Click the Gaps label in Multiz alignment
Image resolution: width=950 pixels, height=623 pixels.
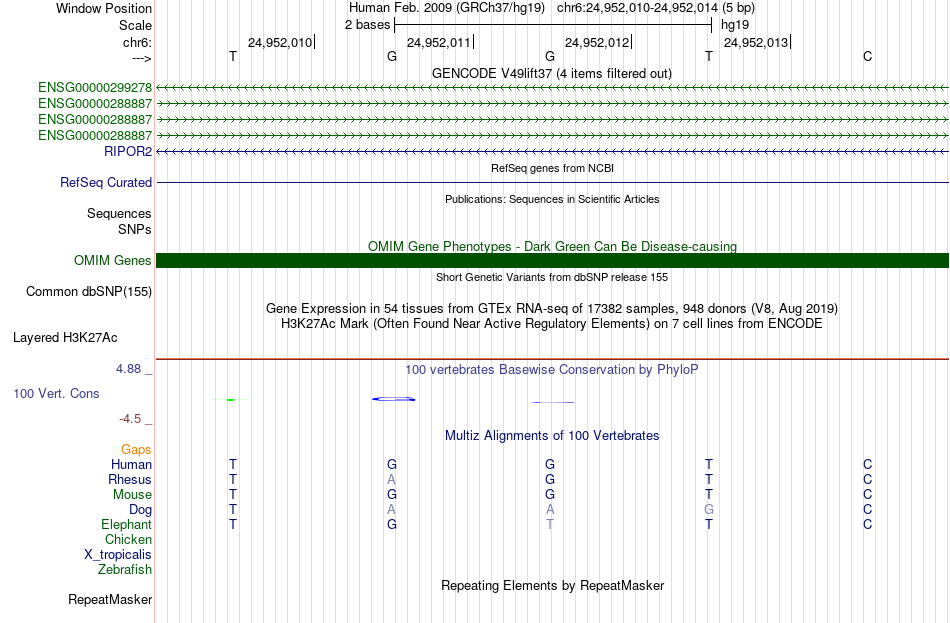(136, 449)
